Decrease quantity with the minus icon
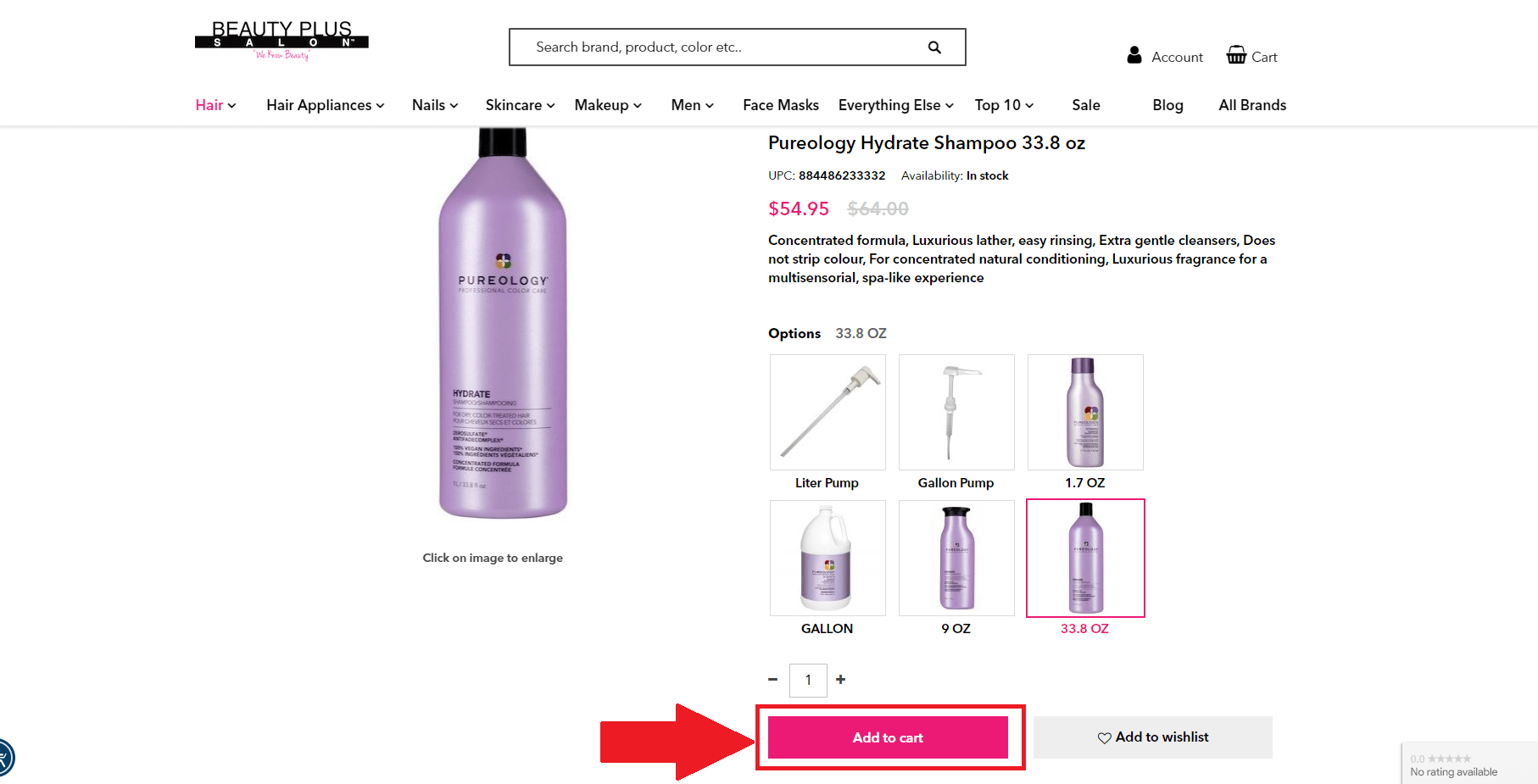 click(x=772, y=680)
